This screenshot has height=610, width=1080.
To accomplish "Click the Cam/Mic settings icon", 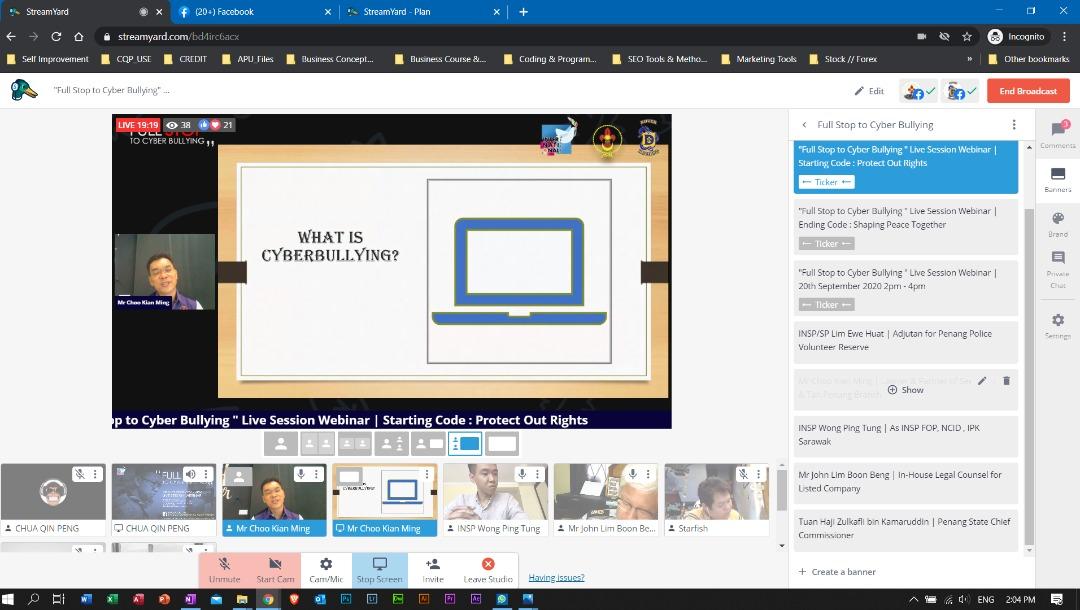I will pyautogui.click(x=325, y=569).
